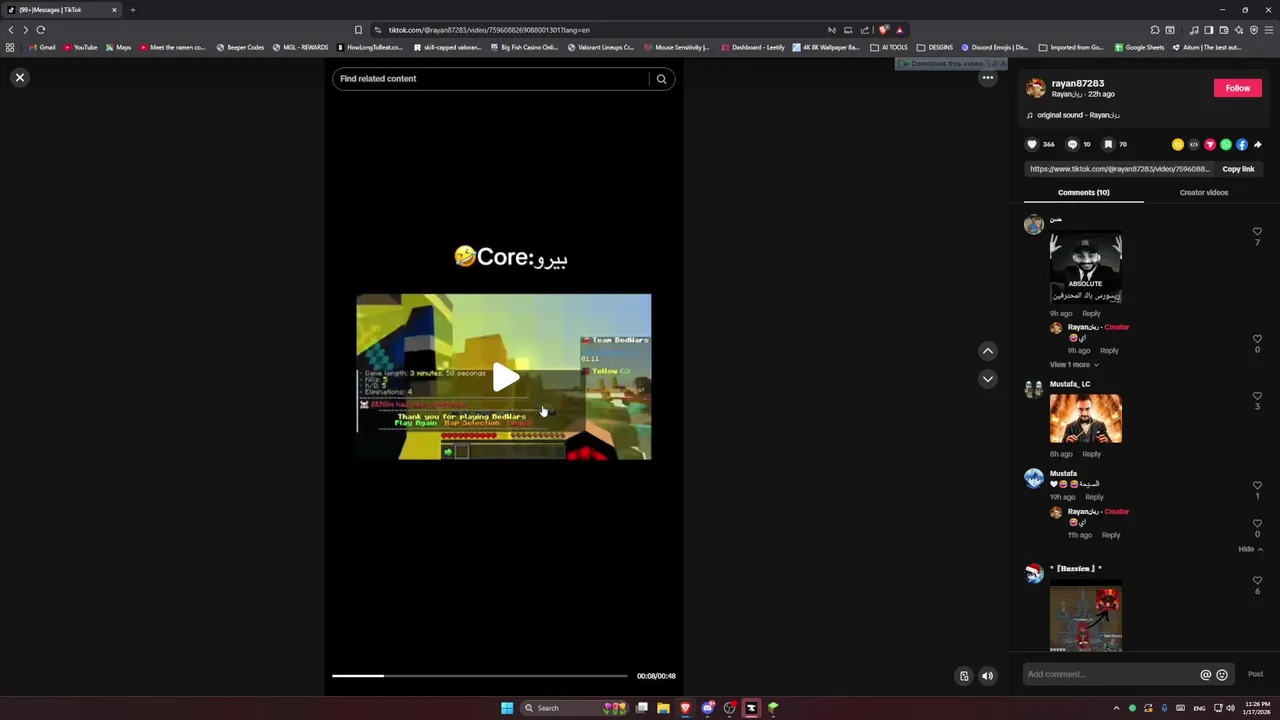Open Brave Wallet icon
Screen dimensions: 1280x720
click(1224, 30)
